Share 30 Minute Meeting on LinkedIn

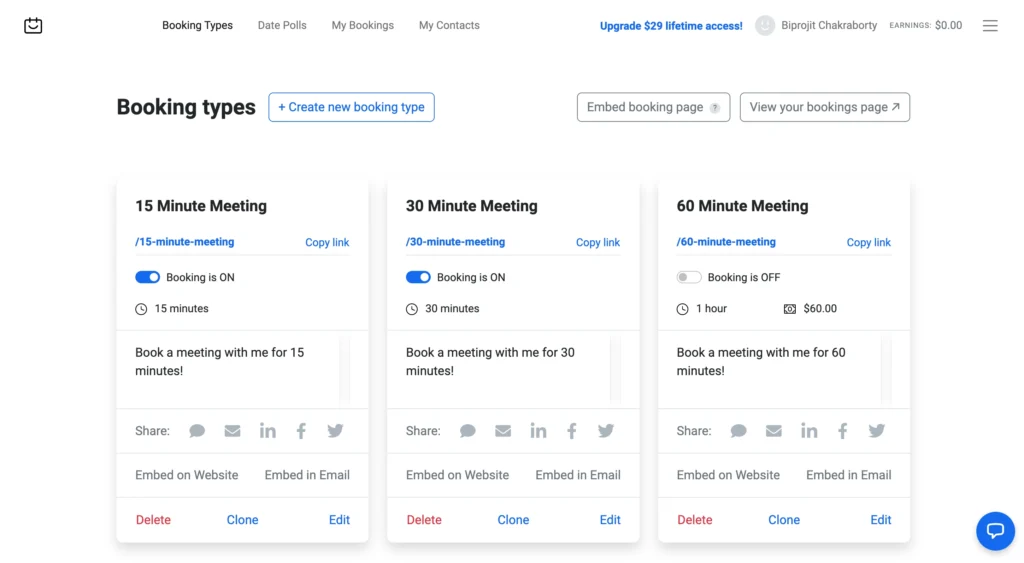click(x=538, y=431)
